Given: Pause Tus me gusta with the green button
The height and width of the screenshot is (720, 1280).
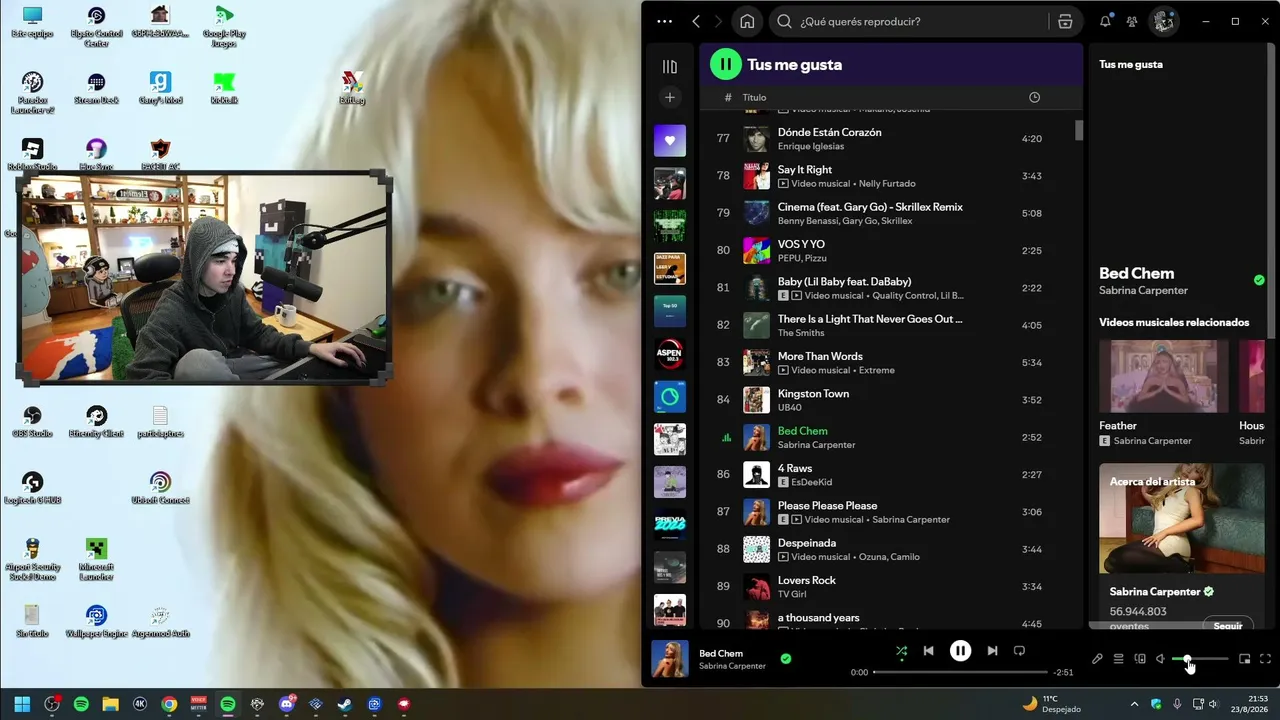Looking at the screenshot, I should [x=726, y=64].
